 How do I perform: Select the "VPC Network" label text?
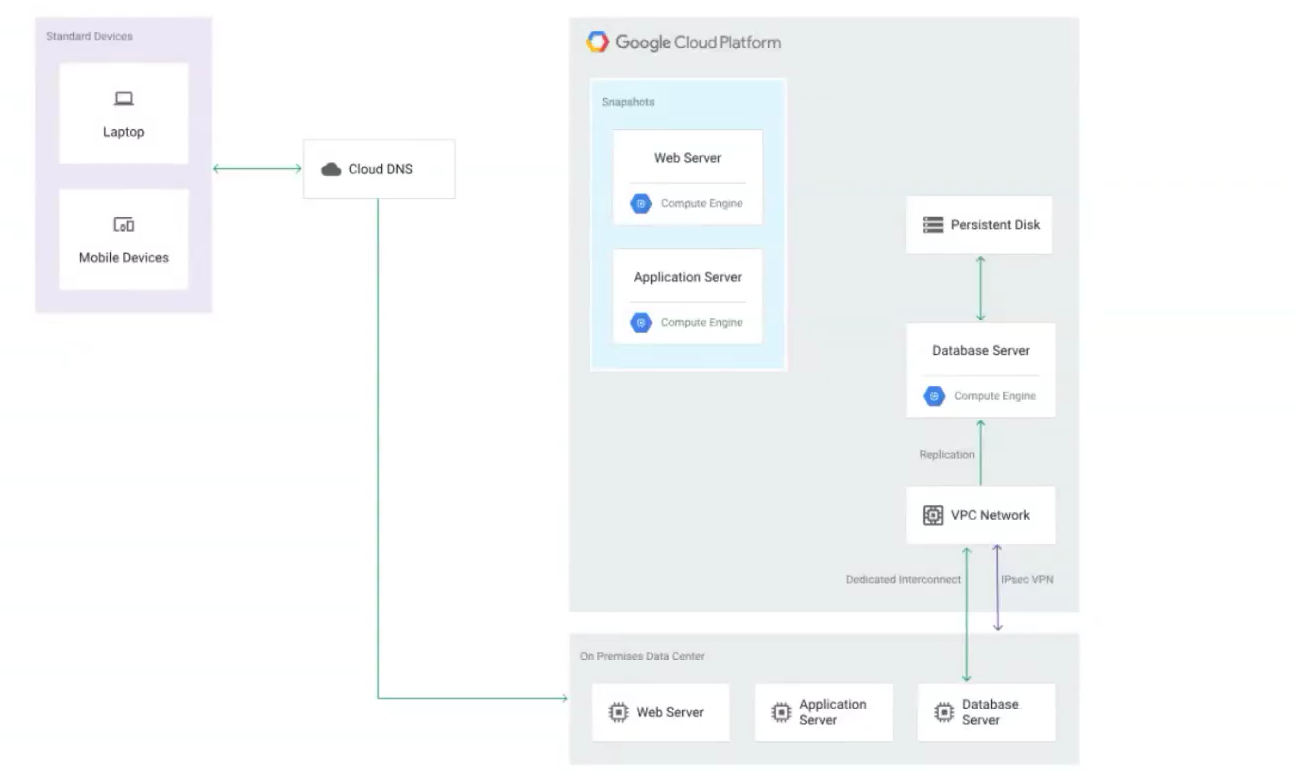coord(990,515)
